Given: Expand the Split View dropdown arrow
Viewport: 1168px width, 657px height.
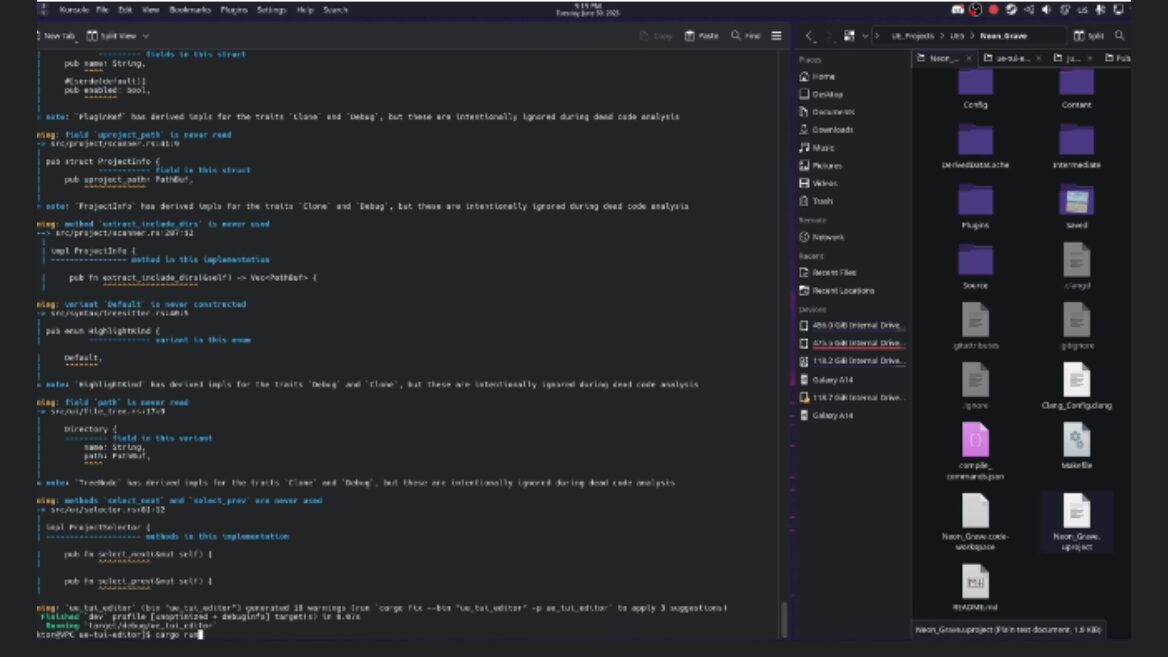Looking at the screenshot, I should click(146, 36).
